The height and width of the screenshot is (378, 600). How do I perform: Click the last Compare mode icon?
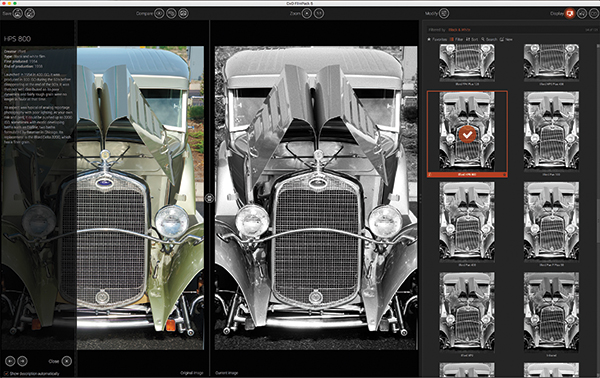coord(184,14)
